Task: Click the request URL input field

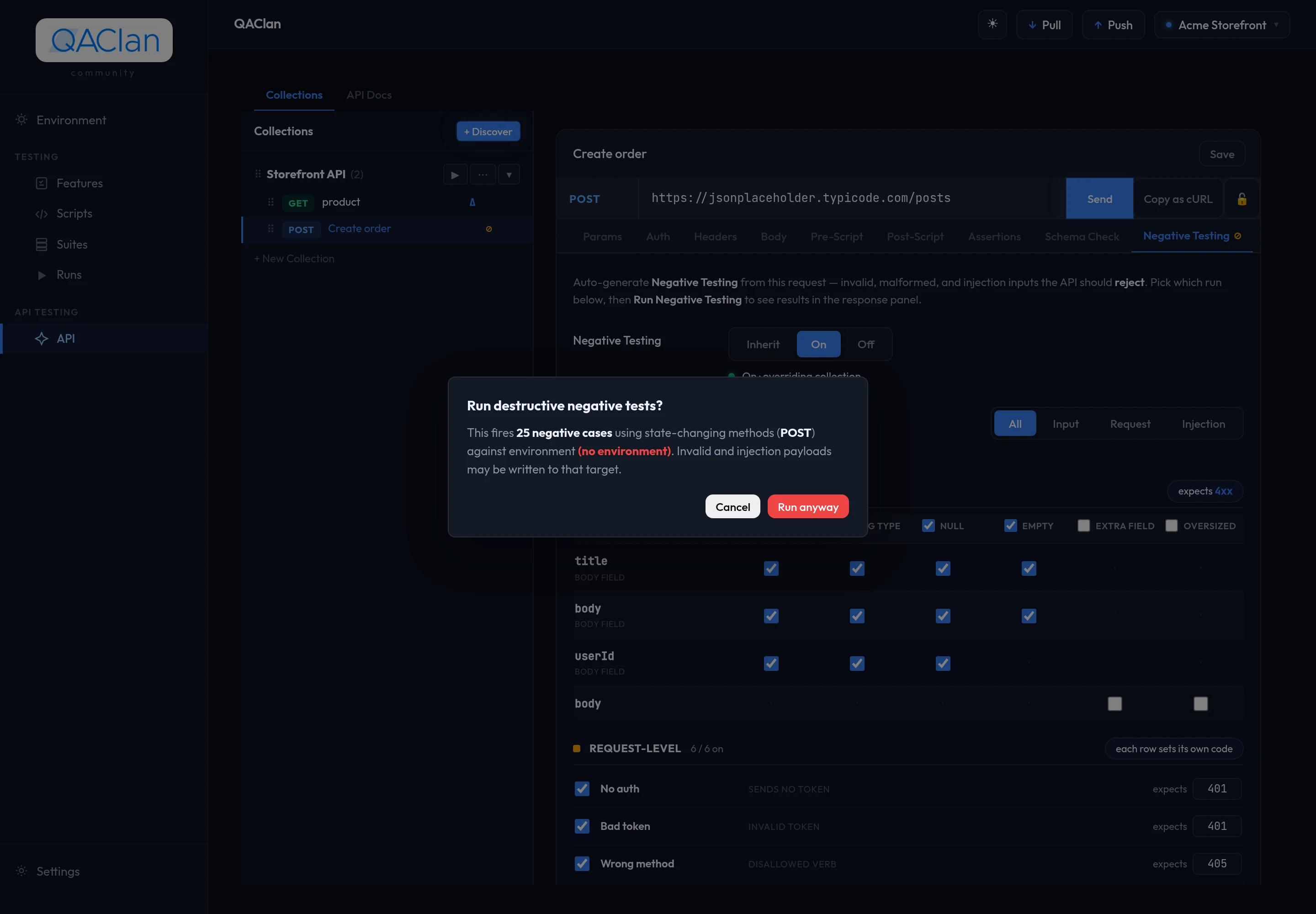Action: [852, 198]
